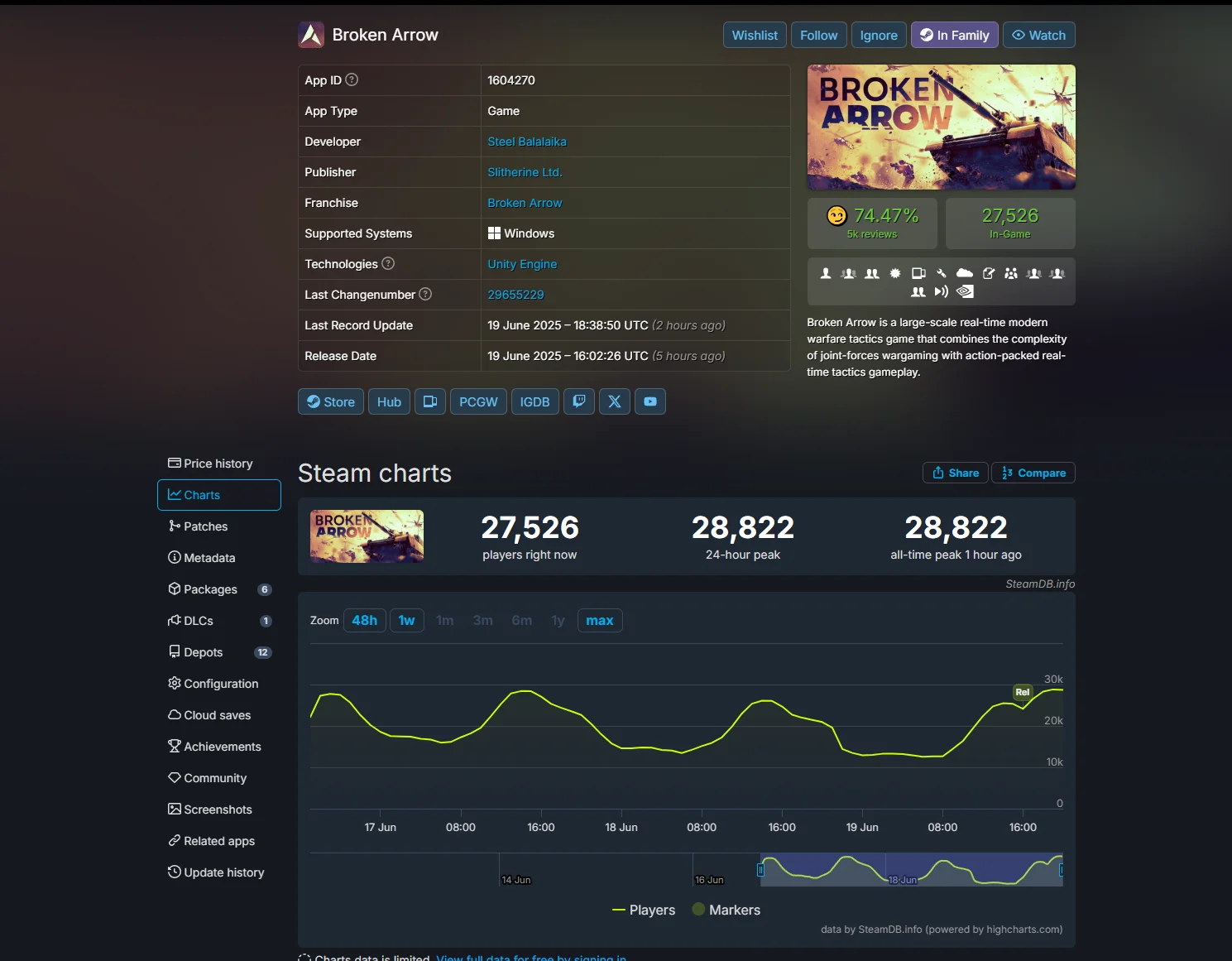This screenshot has width=1232, height=961.
Task: Open the Unity Engine technology link
Action: coord(522,264)
